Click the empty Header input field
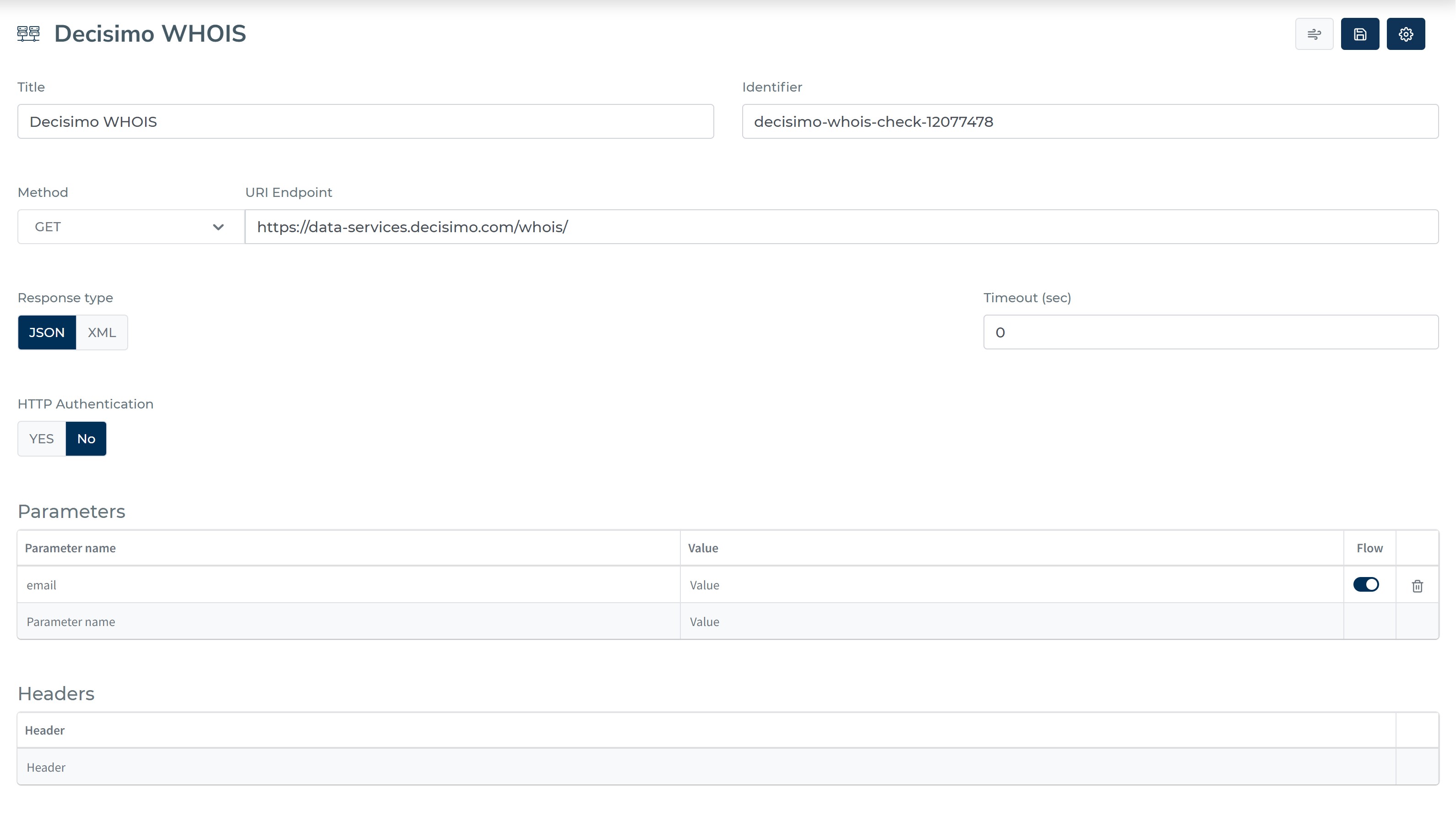This screenshot has width=1456, height=817. (706, 767)
